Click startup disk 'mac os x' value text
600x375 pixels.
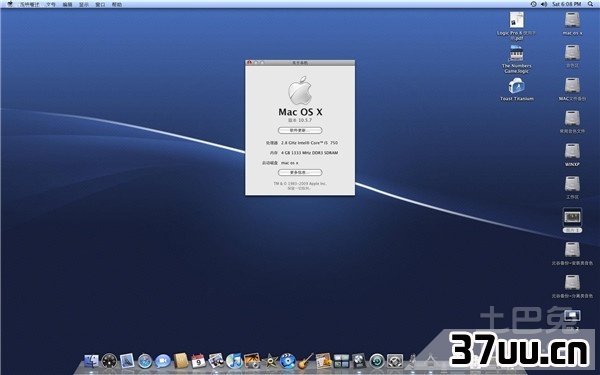290,163
